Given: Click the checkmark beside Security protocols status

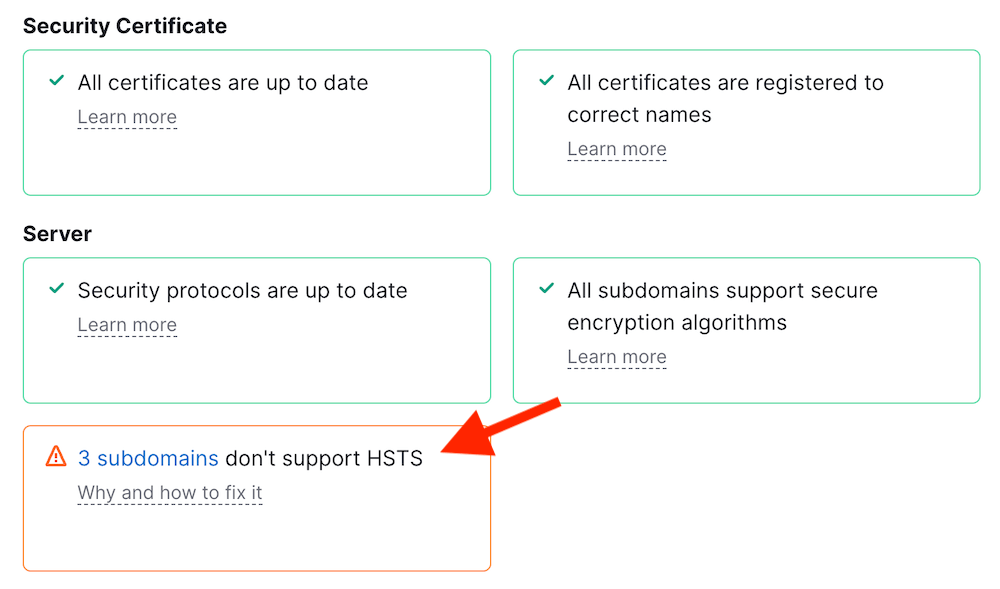Looking at the screenshot, I should (57, 289).
